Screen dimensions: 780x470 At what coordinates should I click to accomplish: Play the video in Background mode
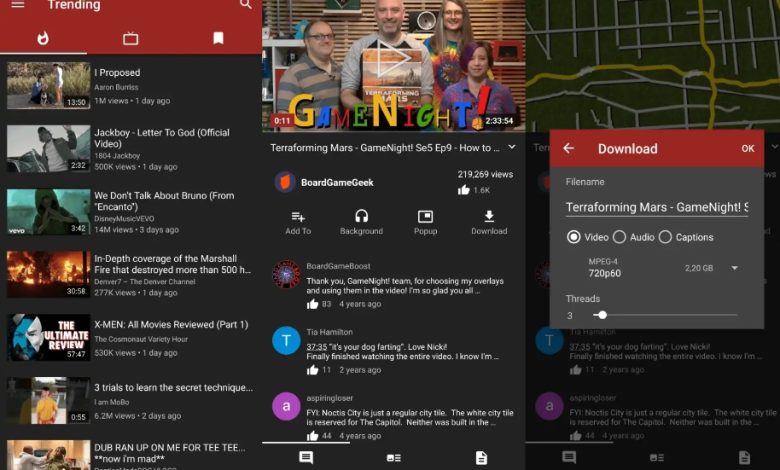click(x=361, y=222)
